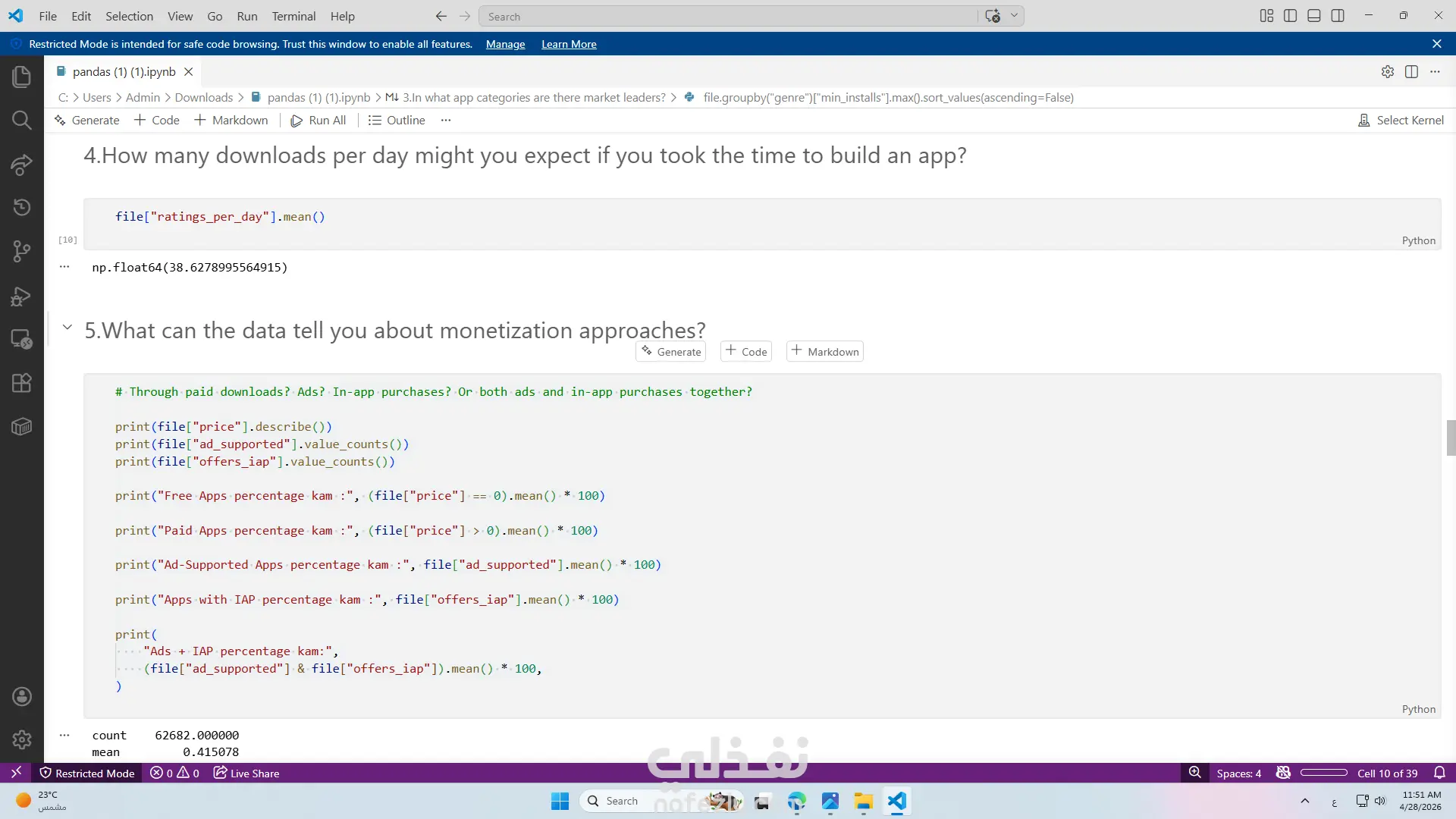
Task: Open the remote window indicator in status bar
Action: point(16,773)
